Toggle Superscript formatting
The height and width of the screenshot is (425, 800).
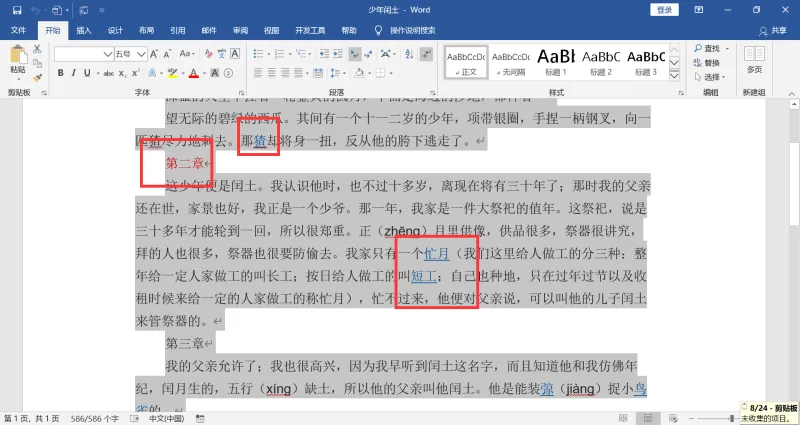tap(136, 73)
